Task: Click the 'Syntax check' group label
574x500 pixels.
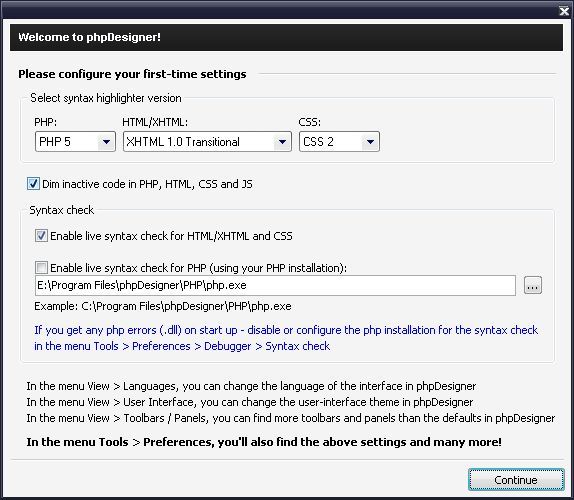Action: tap(62, 210)
